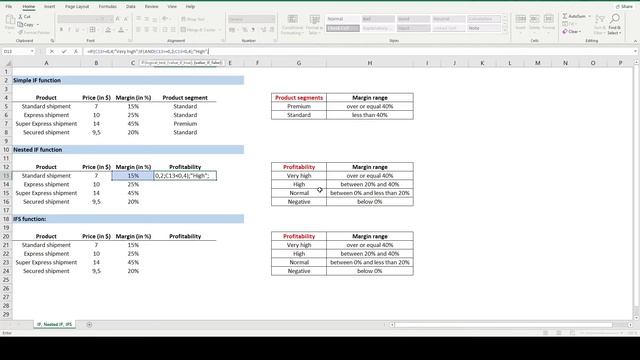The image size is (640, 360).
Task: Apply Percent Style number format
Action: (245, 30)
